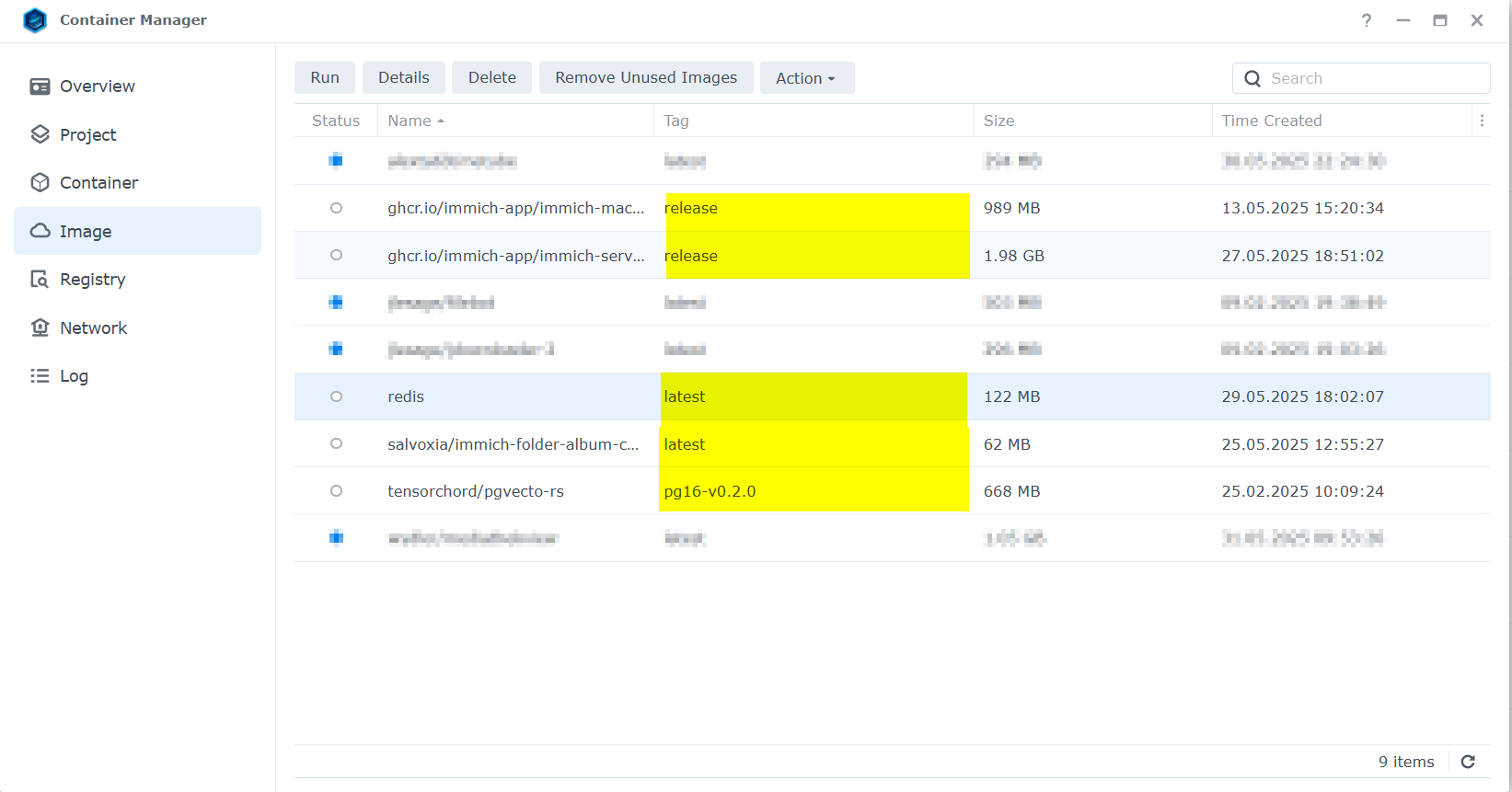Click blue status icon of last blurred row

(x=336, y=538)
